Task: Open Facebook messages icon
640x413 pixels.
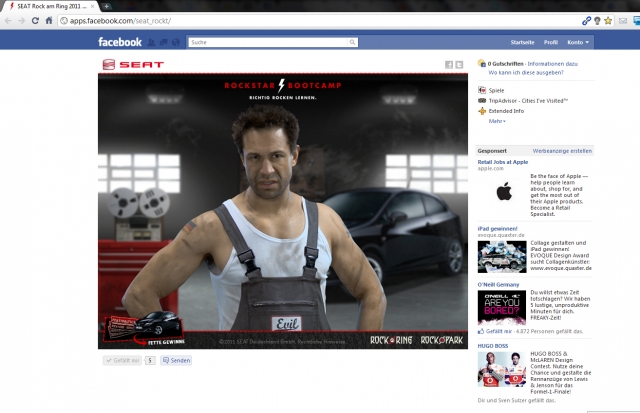Action: tap(163, 42)
